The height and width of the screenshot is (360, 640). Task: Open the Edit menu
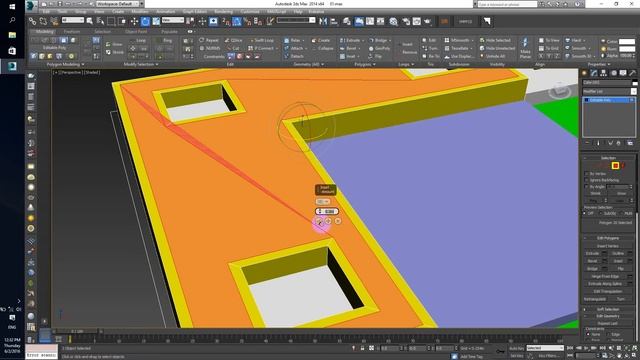[x=46, y=12]
